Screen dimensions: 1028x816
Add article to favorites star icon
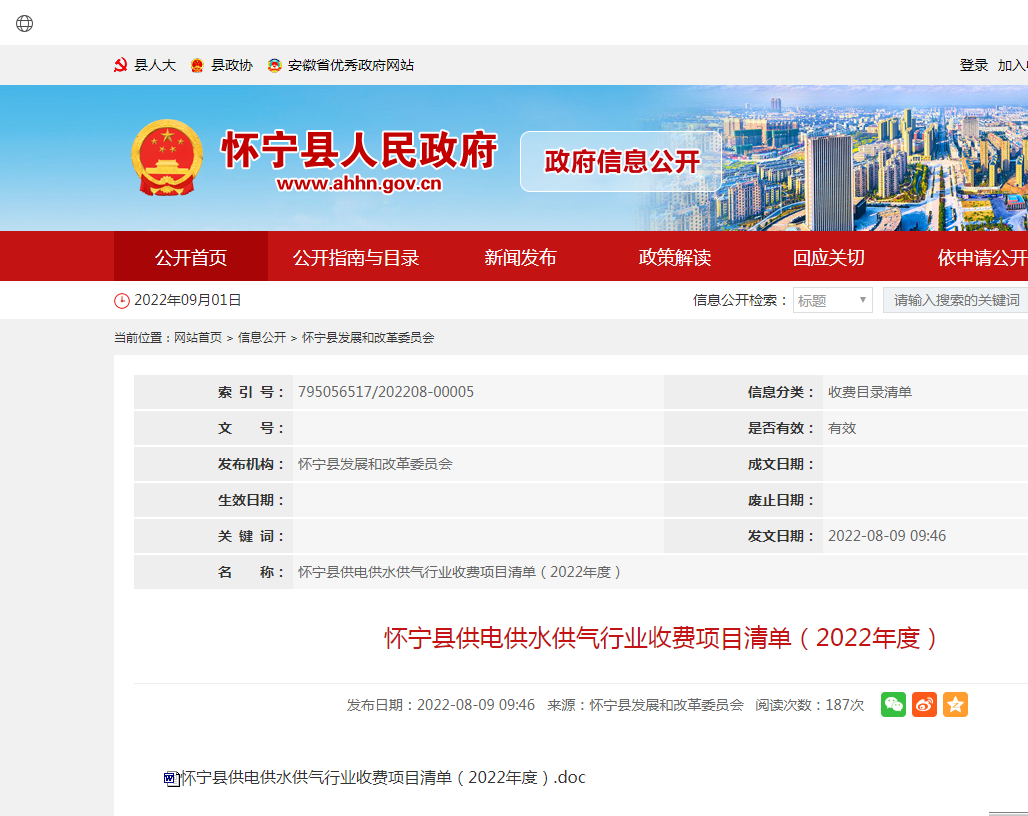955,704
